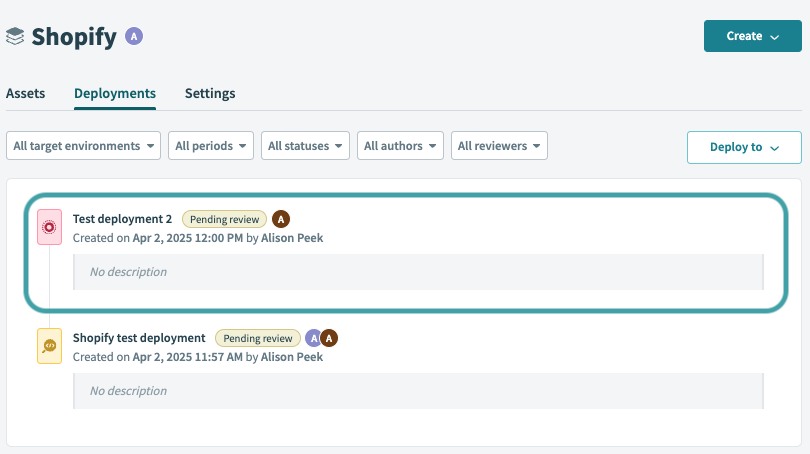810x454 pixels.
Task: Filter by All authors dropdown
Action: pos(400,146)
